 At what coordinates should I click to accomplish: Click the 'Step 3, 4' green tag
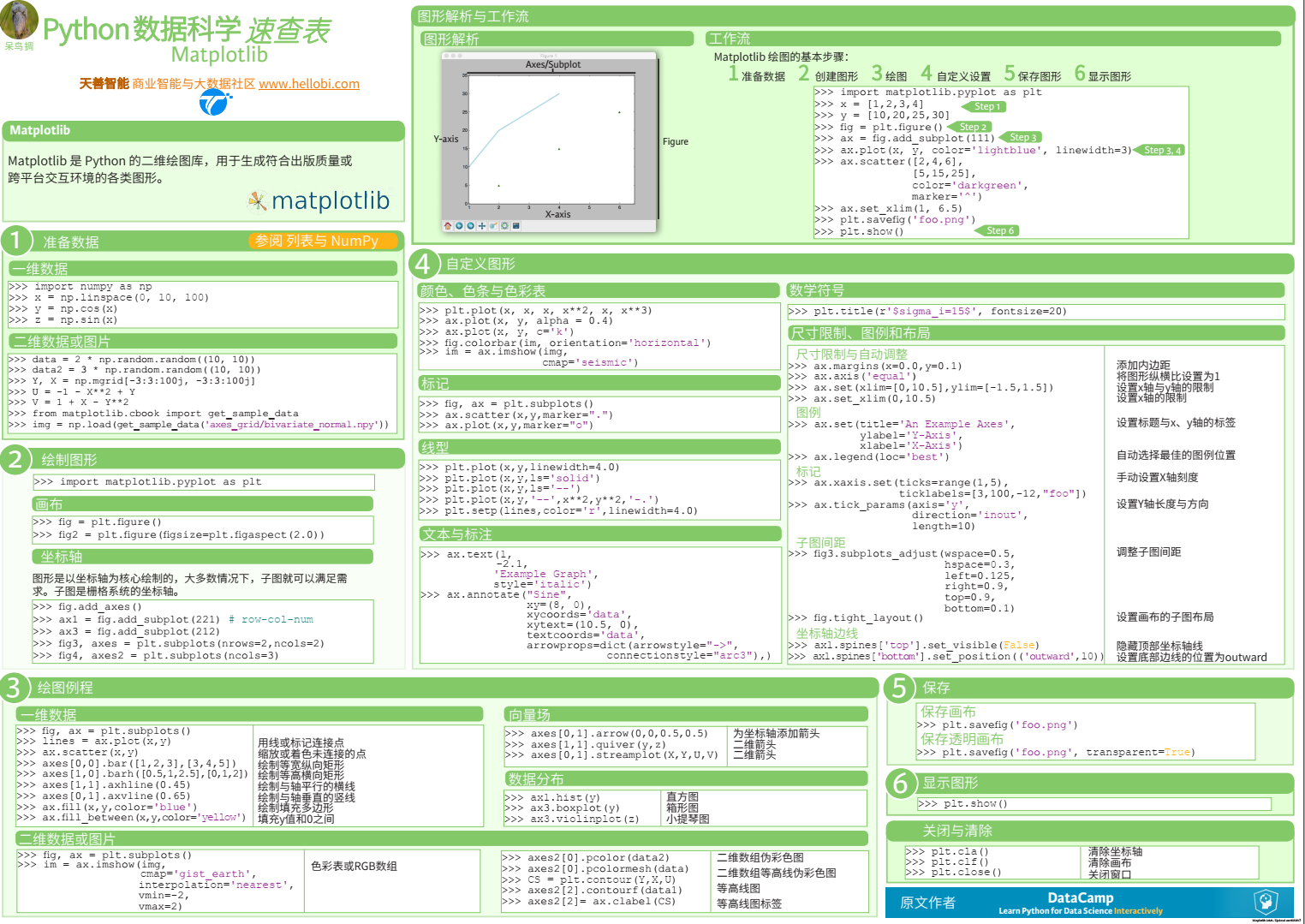point(1159,150)
